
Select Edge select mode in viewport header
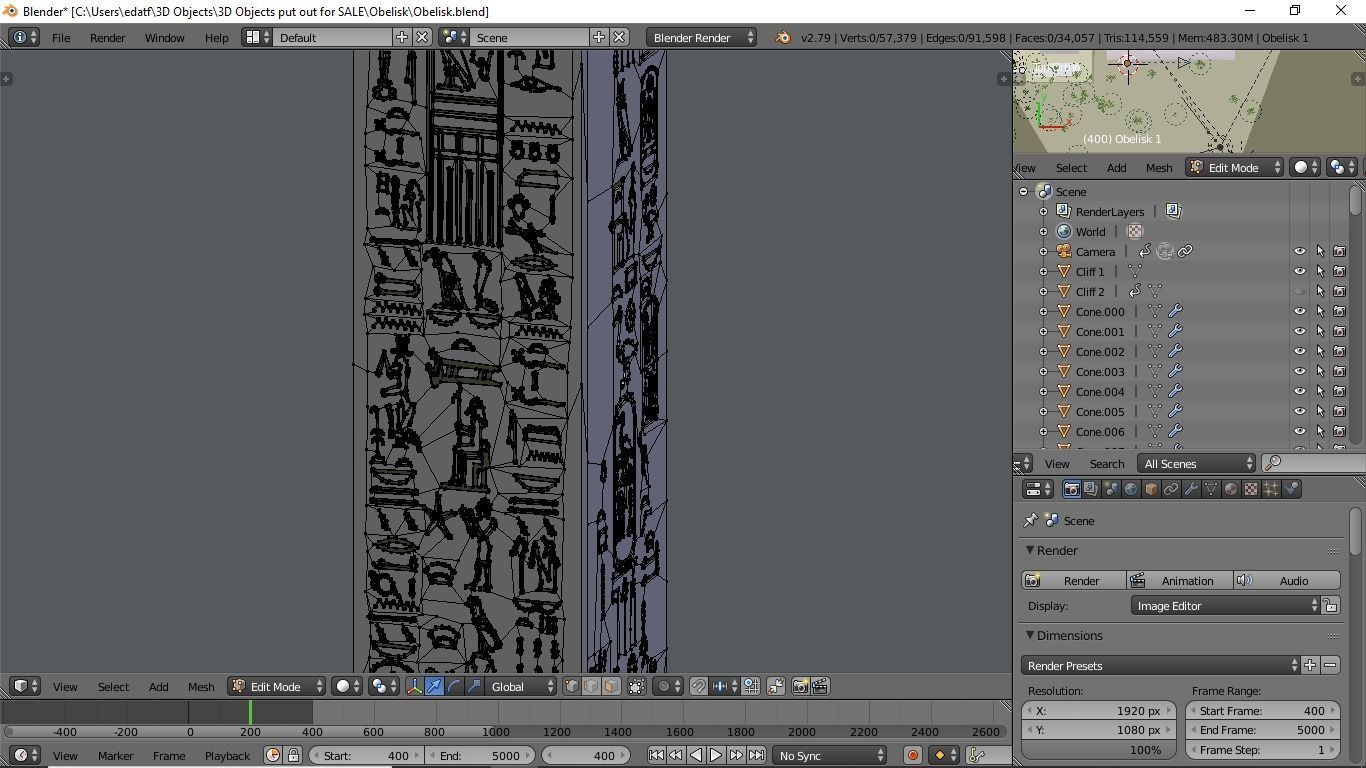click(591, 686)
